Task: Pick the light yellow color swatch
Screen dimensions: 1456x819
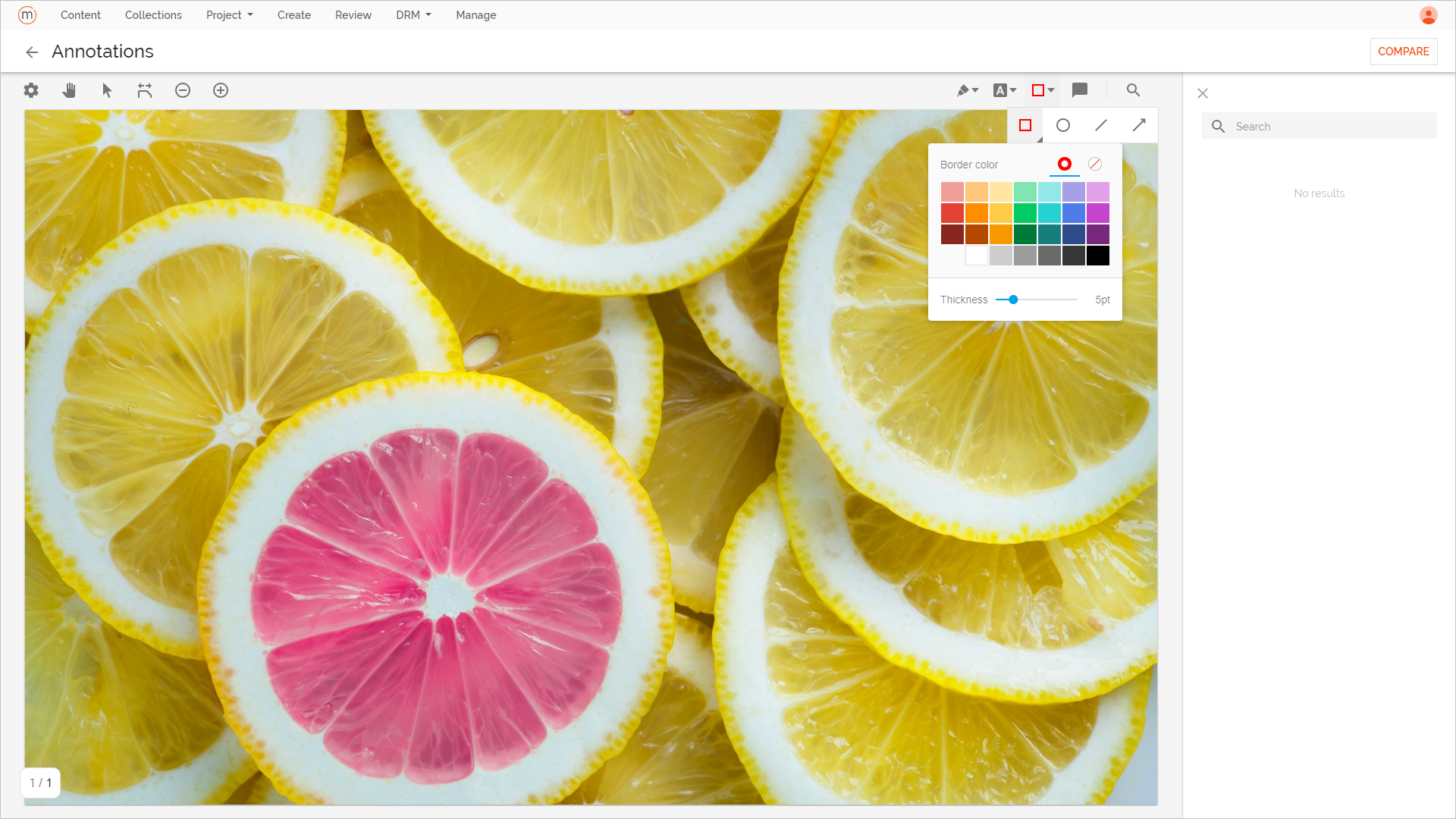Action: [1001, 192]
